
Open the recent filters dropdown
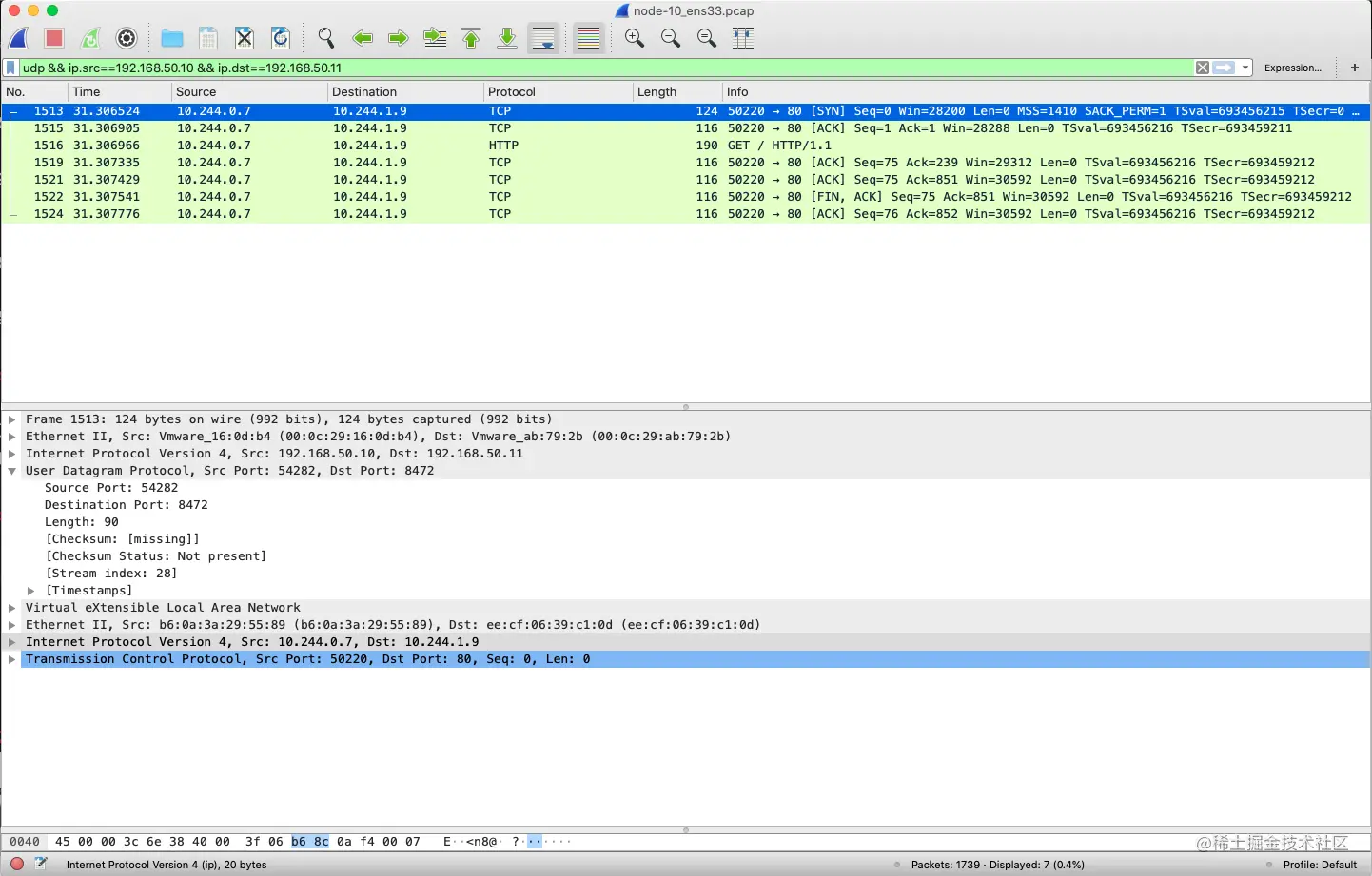tap(1245, 68)
